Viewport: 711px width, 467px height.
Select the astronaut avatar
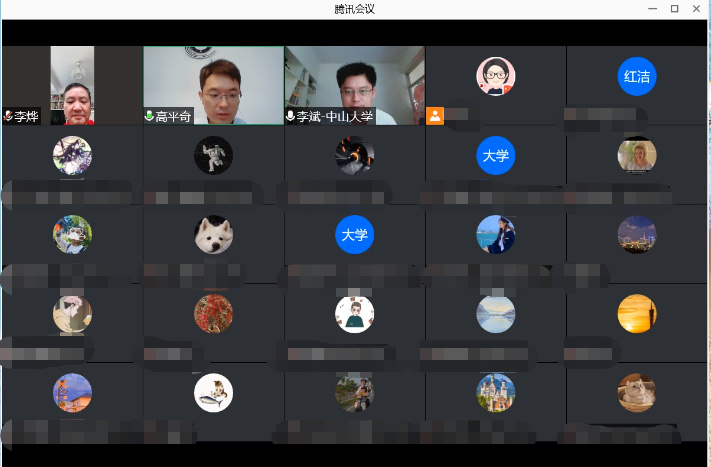pyautogui.click(x=213, y=156)
